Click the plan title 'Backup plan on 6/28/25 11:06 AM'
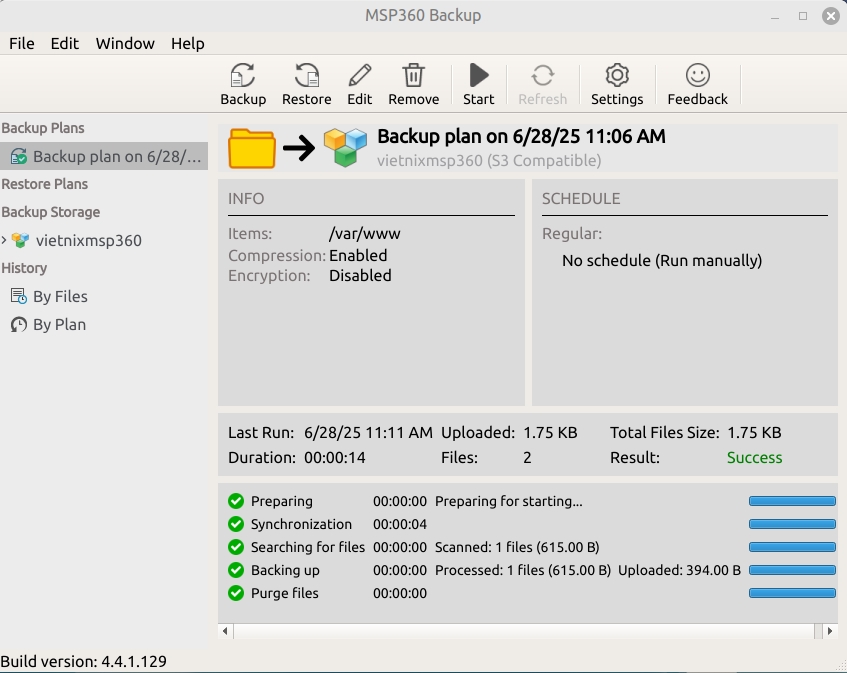This screenshot has height=673, width=847. (x=521, y=136)
